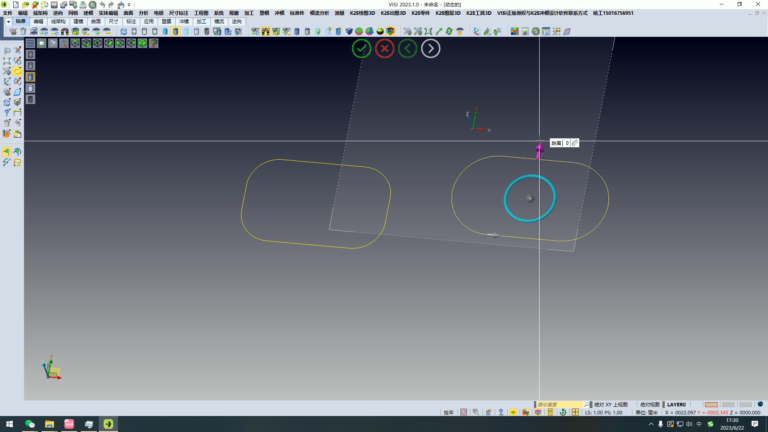Toggle the yellow grid icon in status bar

[x=575, y=412]
